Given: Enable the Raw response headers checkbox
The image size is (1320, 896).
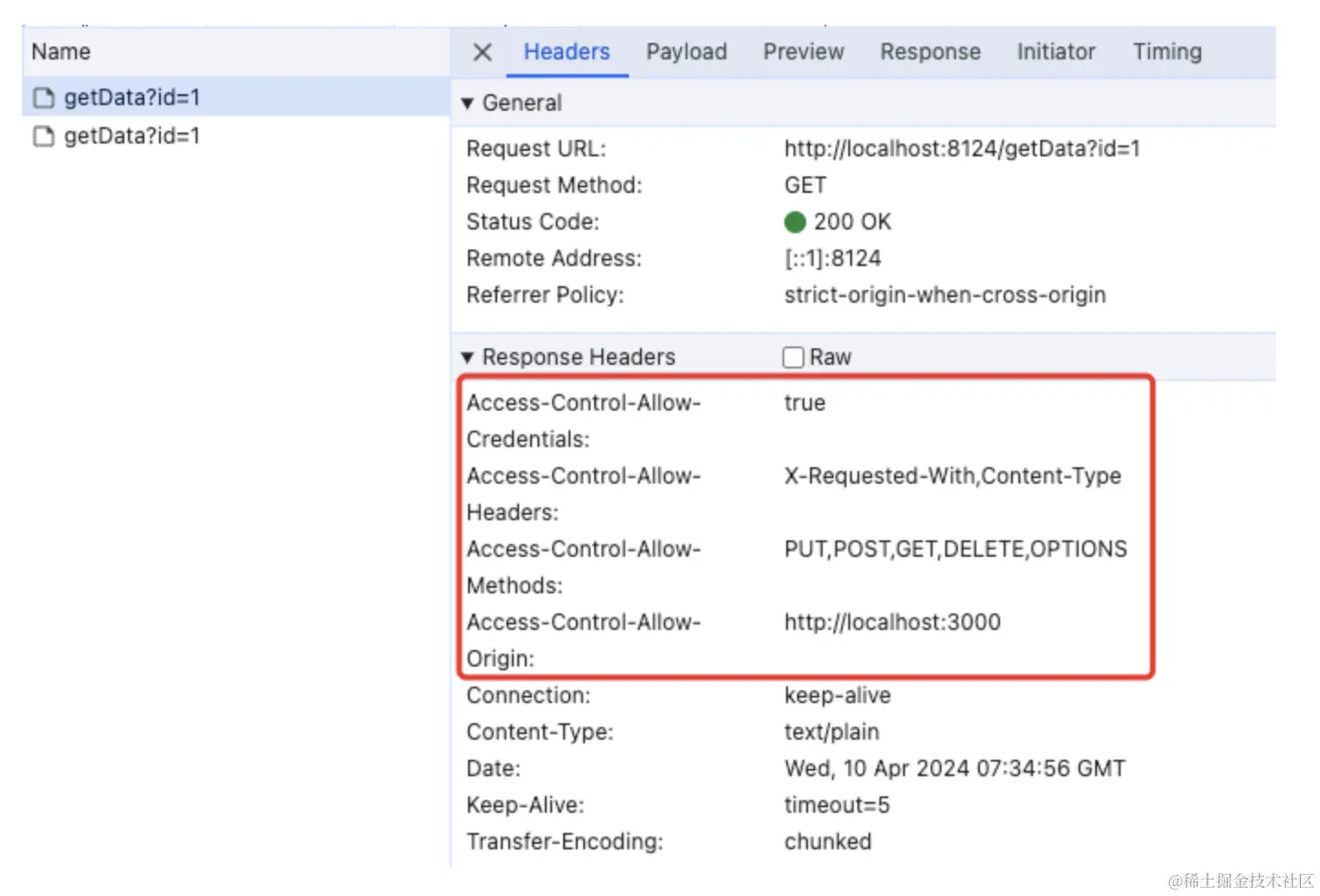Looking at the screenshot, I should tap(793, 357).
